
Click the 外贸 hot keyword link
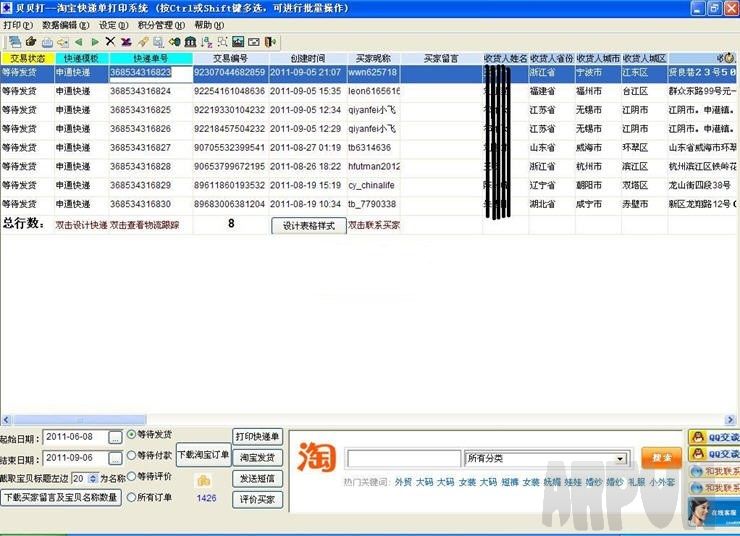403,482
